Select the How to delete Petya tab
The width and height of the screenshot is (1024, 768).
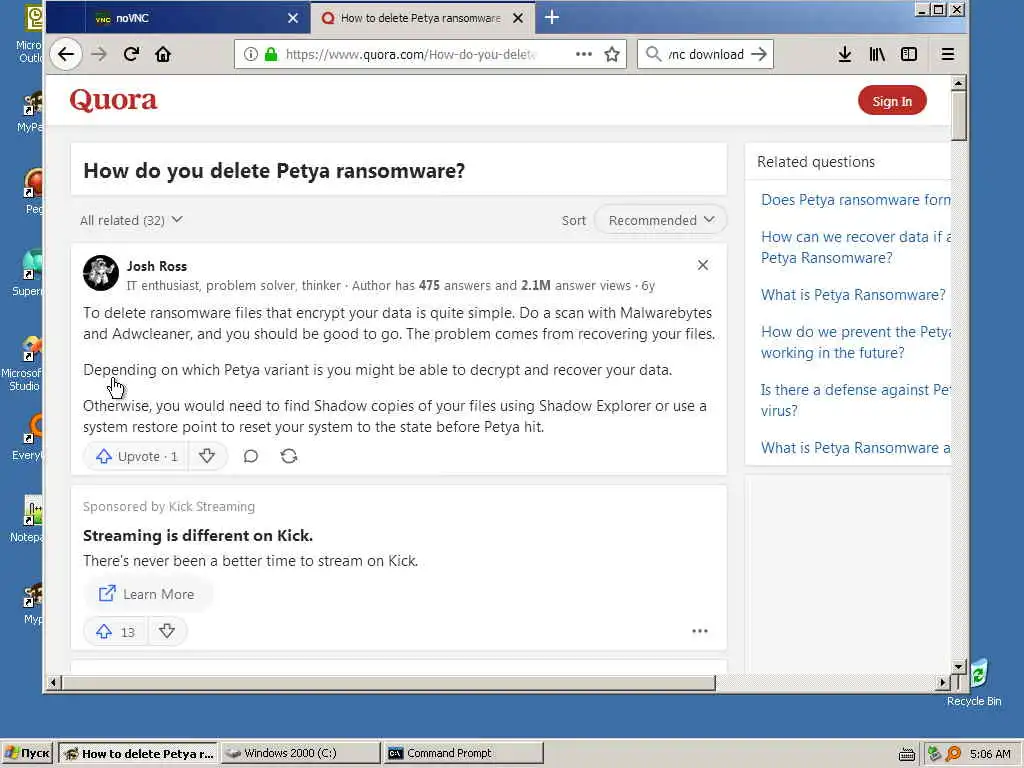(423, 18)
